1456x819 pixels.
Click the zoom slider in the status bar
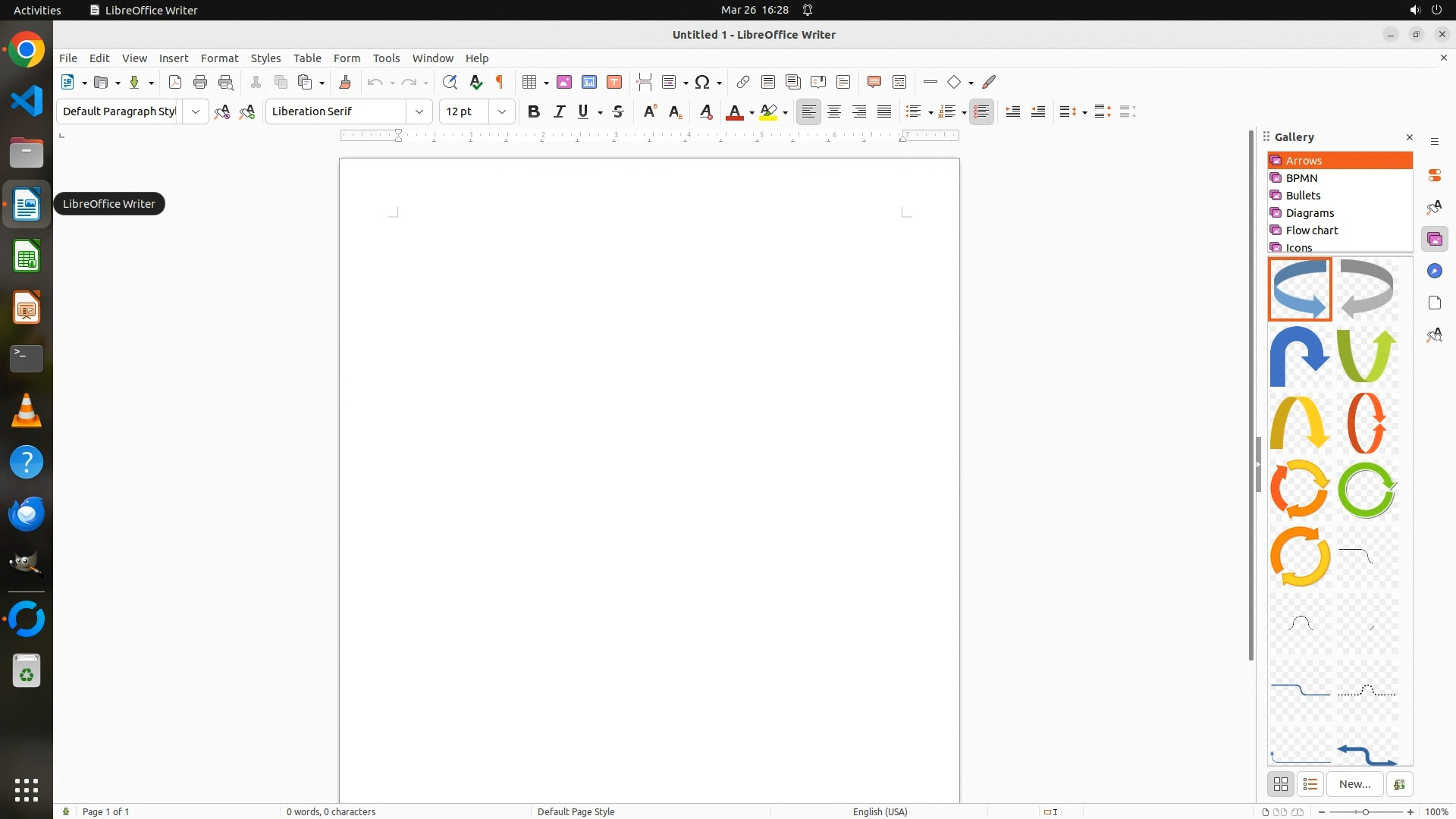coord(1366,811)
